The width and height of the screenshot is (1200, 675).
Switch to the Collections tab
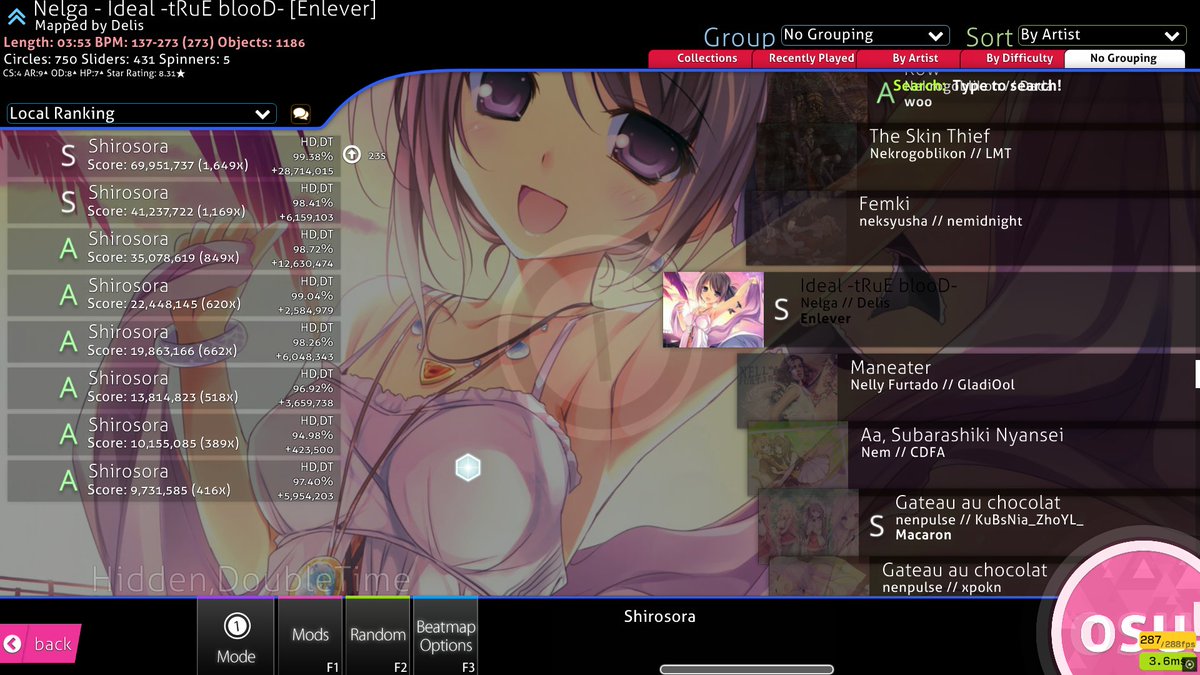pos(710,58)
